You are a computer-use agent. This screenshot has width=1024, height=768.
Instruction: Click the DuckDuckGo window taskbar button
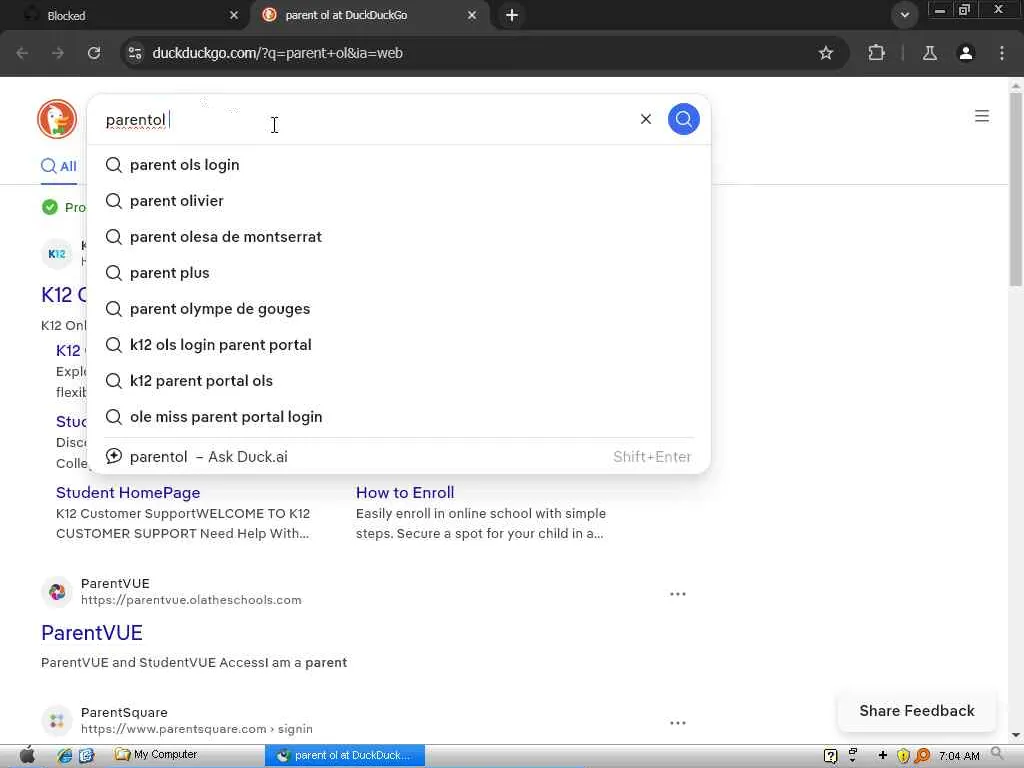(345, 755)
